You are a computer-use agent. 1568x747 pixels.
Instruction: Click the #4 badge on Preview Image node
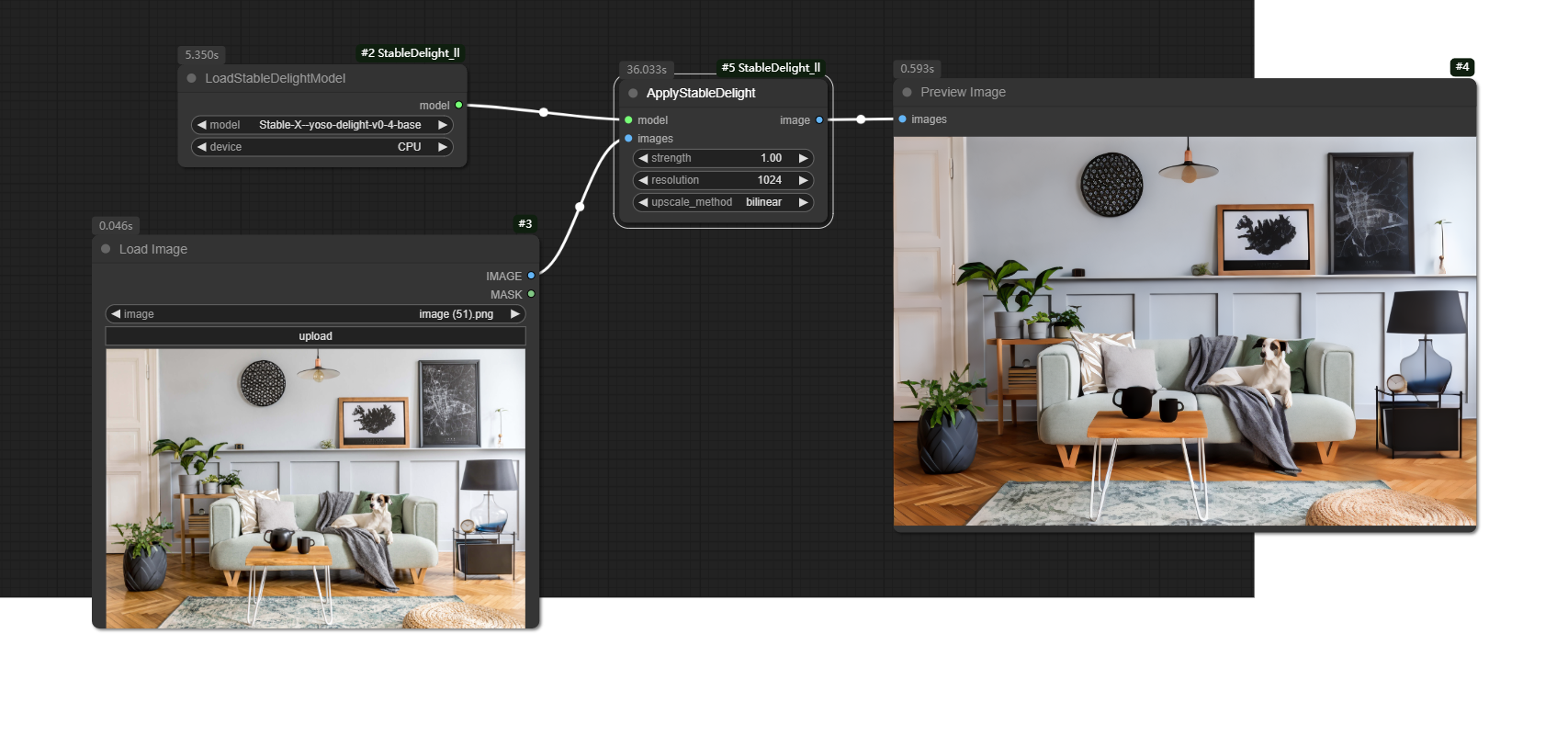point(1462,66)
